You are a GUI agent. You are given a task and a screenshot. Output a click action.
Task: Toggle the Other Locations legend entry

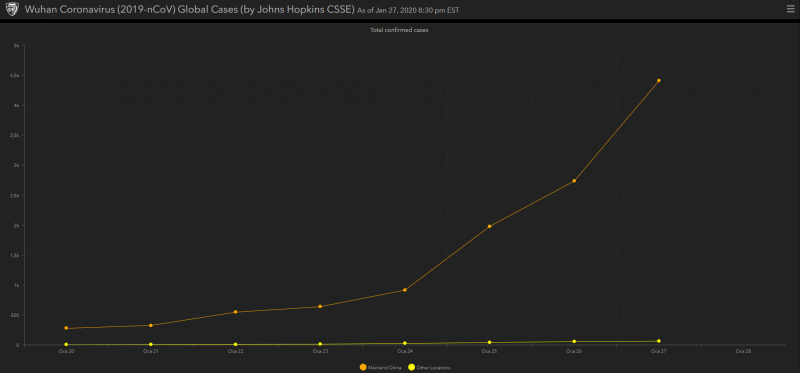[429, 367]
